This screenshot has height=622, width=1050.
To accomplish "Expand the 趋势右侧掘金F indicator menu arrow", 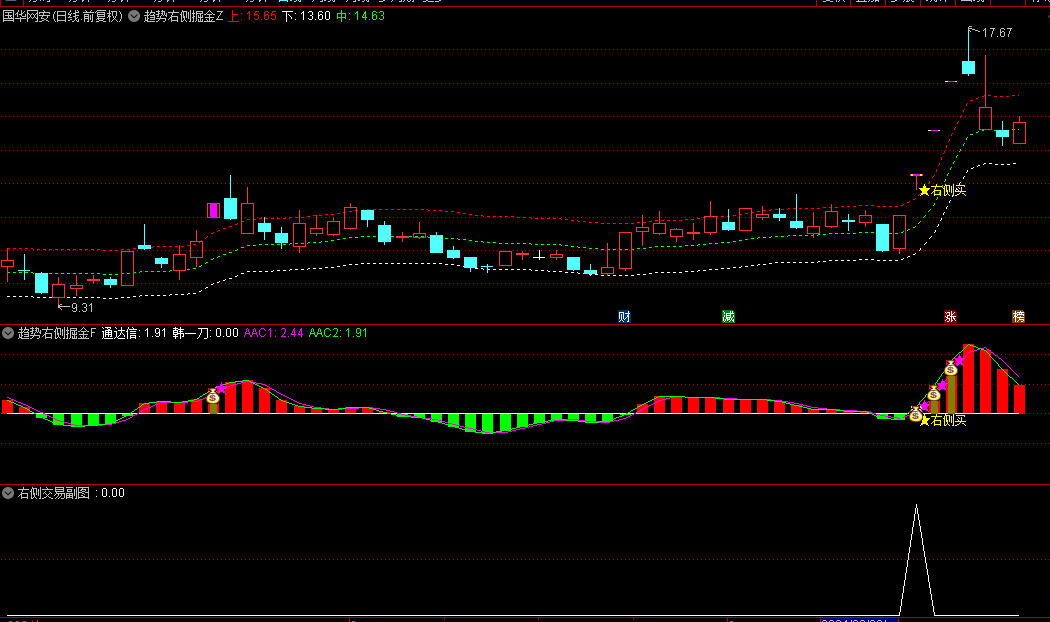I will coord(8,333).
